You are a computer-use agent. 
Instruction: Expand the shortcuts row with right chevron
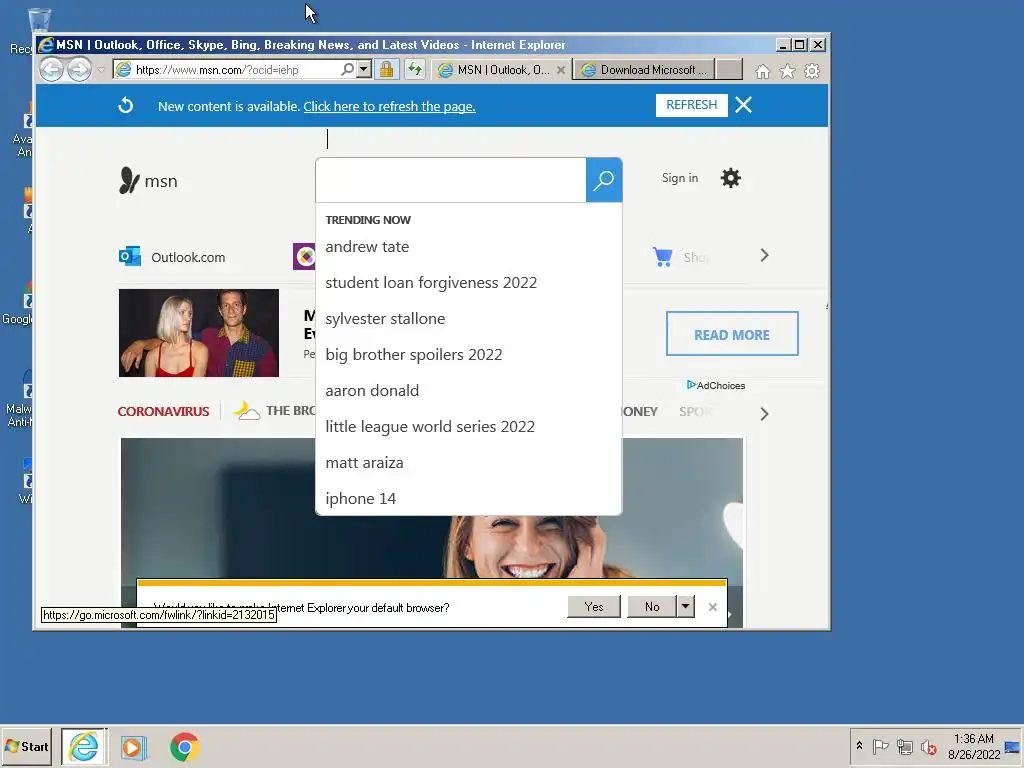point(764,255)
